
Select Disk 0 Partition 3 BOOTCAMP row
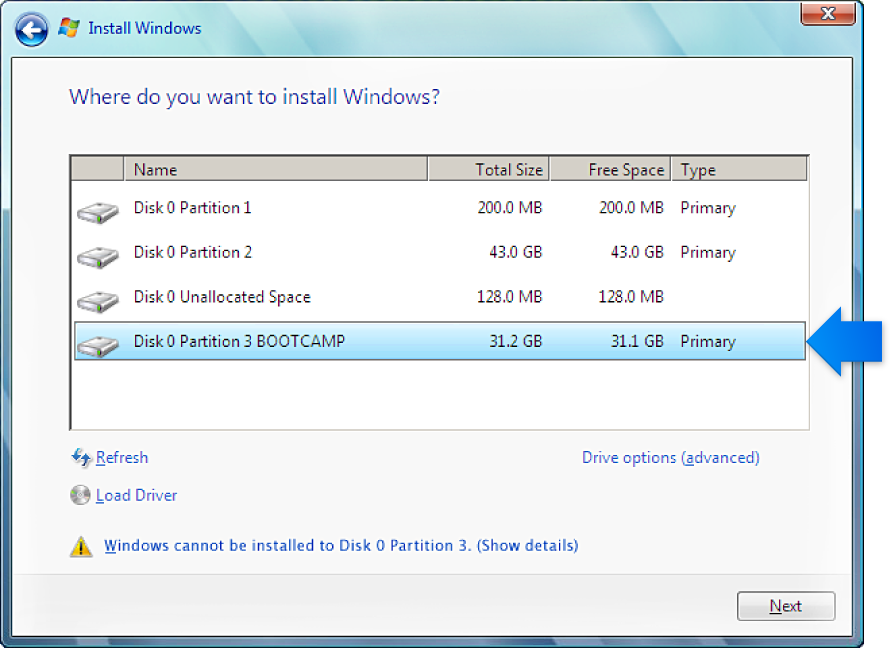tap(440, 341)
